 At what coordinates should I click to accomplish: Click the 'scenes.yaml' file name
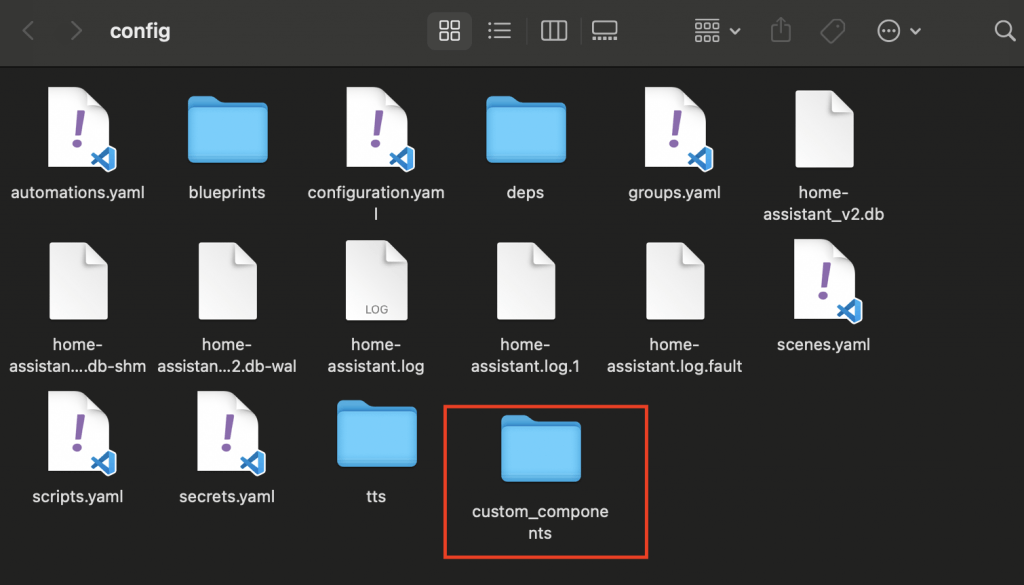[x=824, y=345]
